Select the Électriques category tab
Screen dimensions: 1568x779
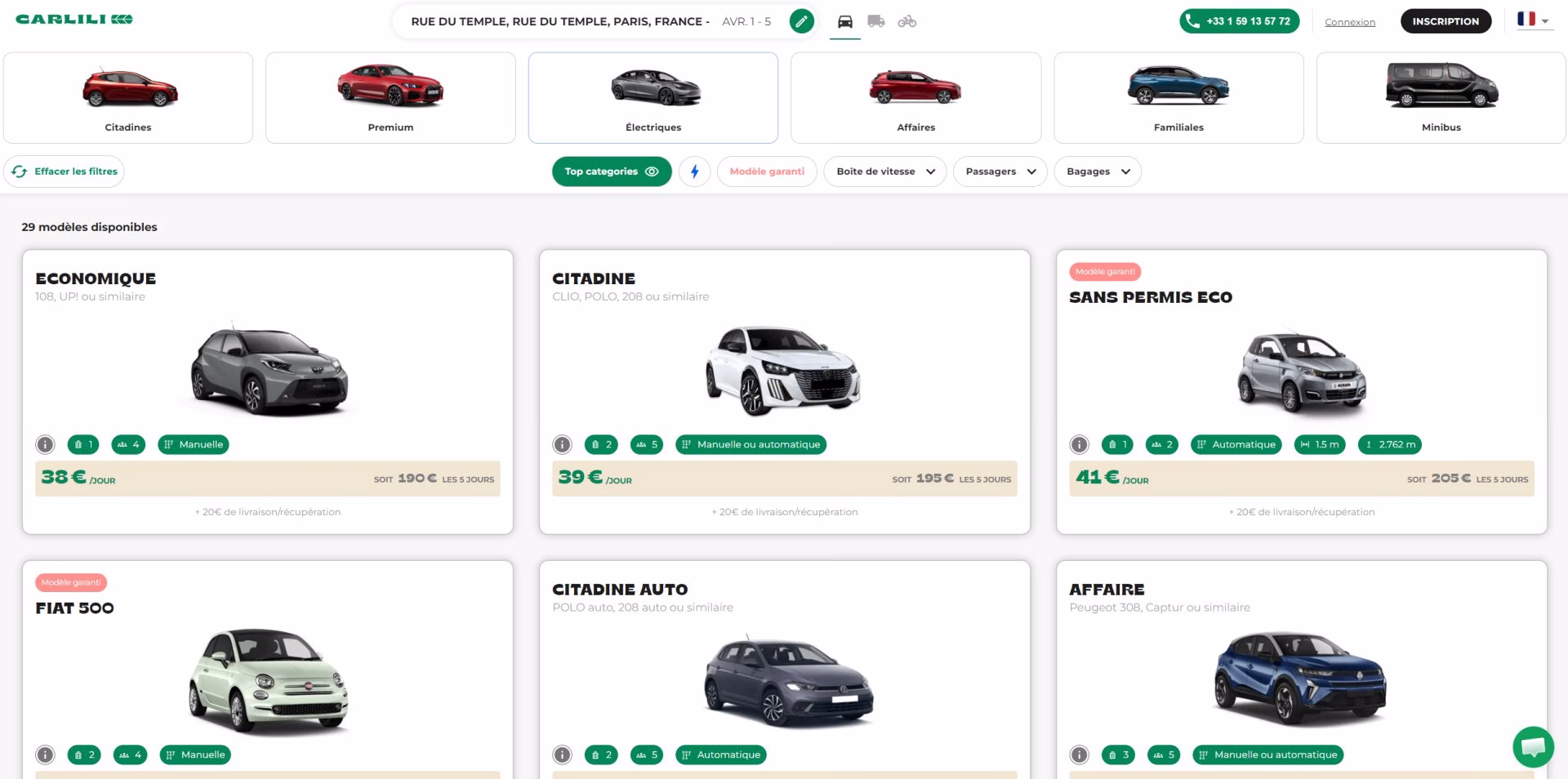tap(653, 98)
